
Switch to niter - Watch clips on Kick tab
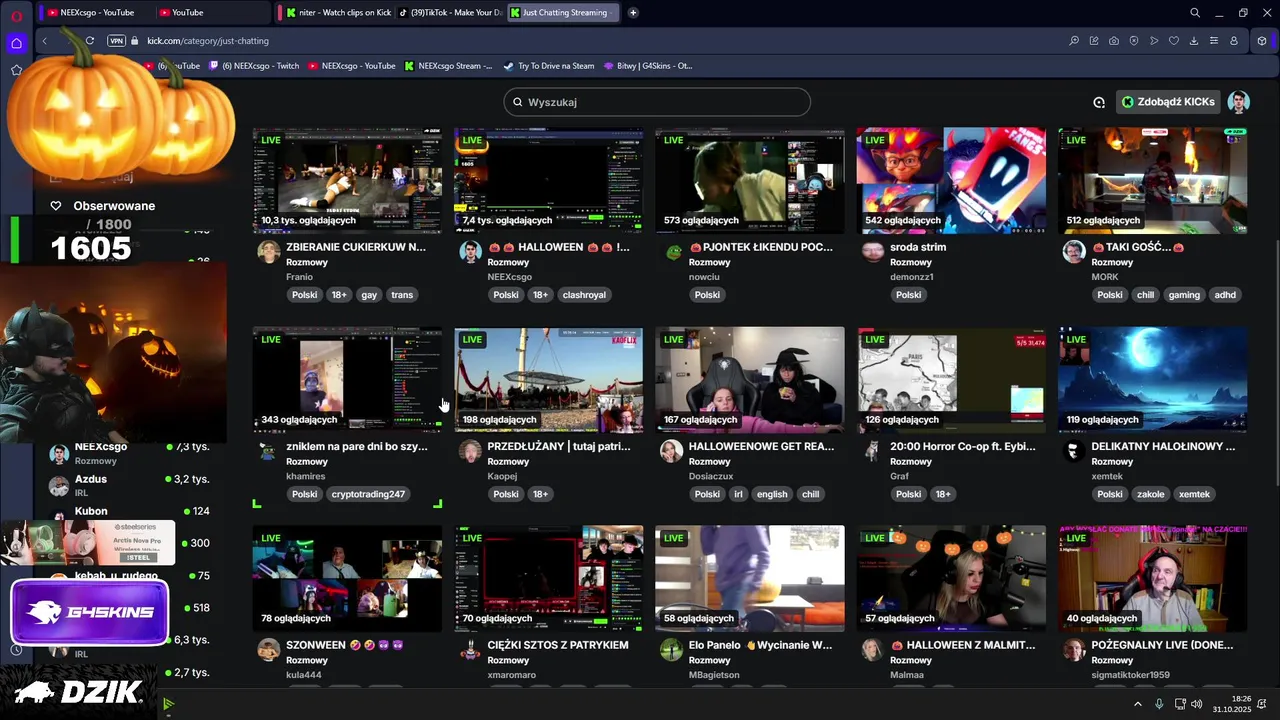tap(338, 13)
